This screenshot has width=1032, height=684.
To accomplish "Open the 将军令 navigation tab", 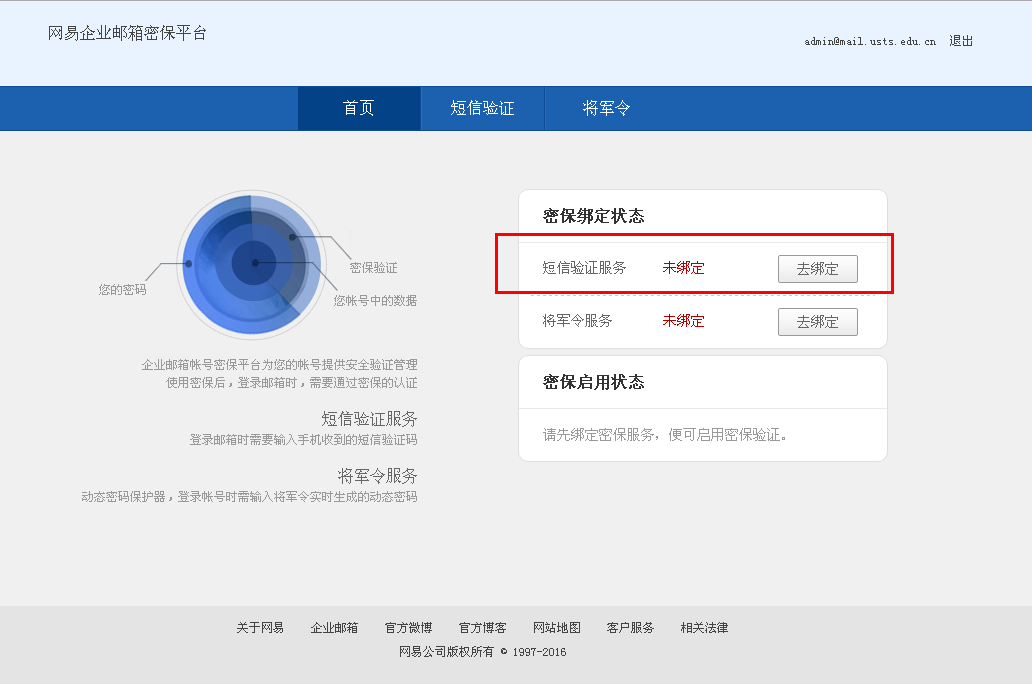I will (x=606, y=108).
